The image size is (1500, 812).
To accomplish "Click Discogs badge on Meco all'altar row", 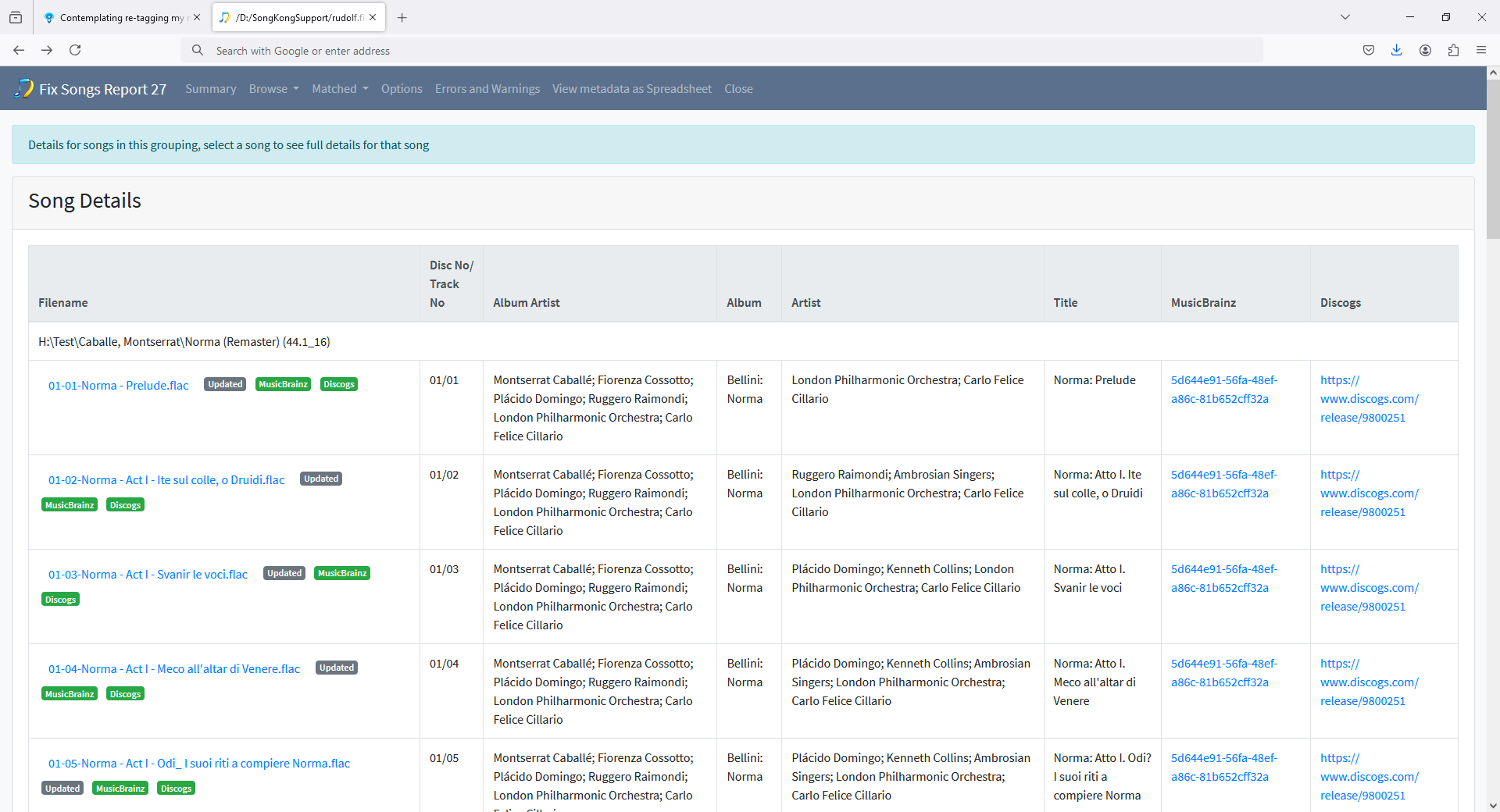I will coord(125,694).
